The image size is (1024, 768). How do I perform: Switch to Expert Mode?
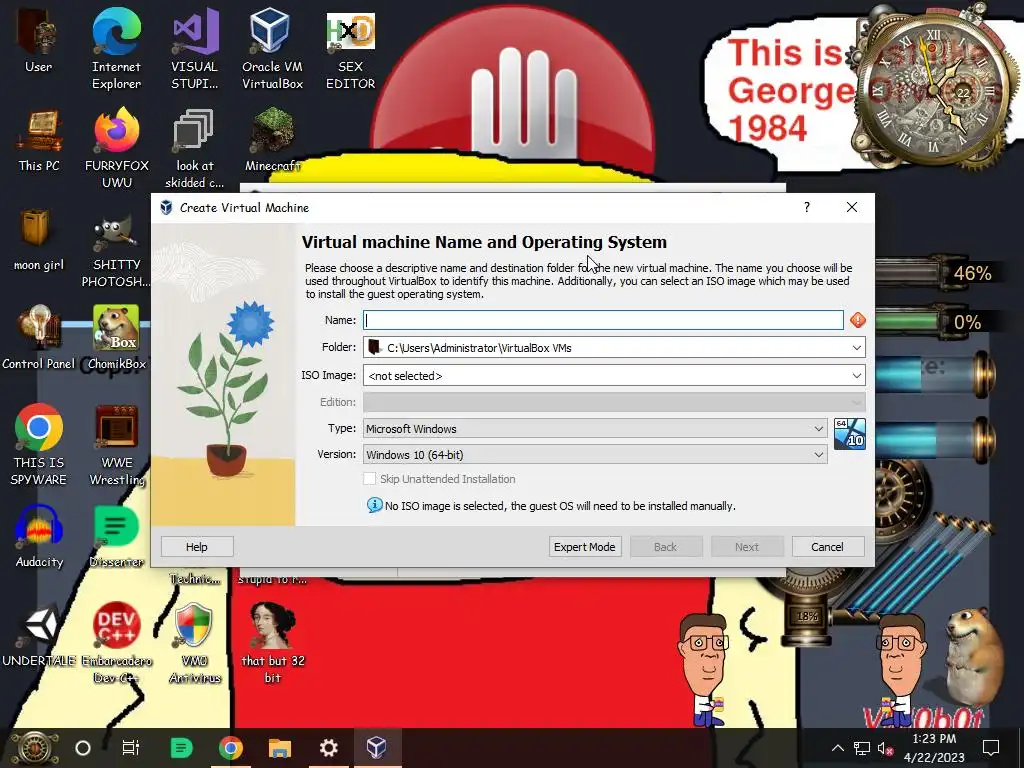[x=584, y=547]
